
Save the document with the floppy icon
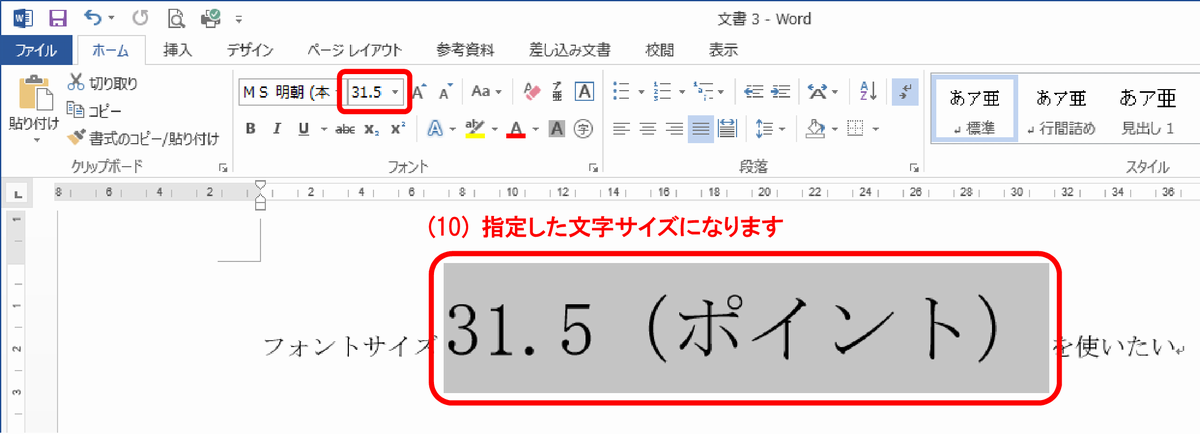[58, 18]
